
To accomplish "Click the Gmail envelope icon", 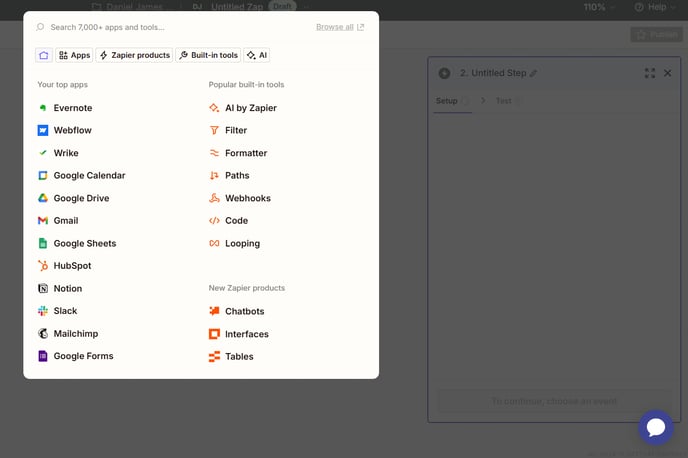I will [x=43, y=221].
